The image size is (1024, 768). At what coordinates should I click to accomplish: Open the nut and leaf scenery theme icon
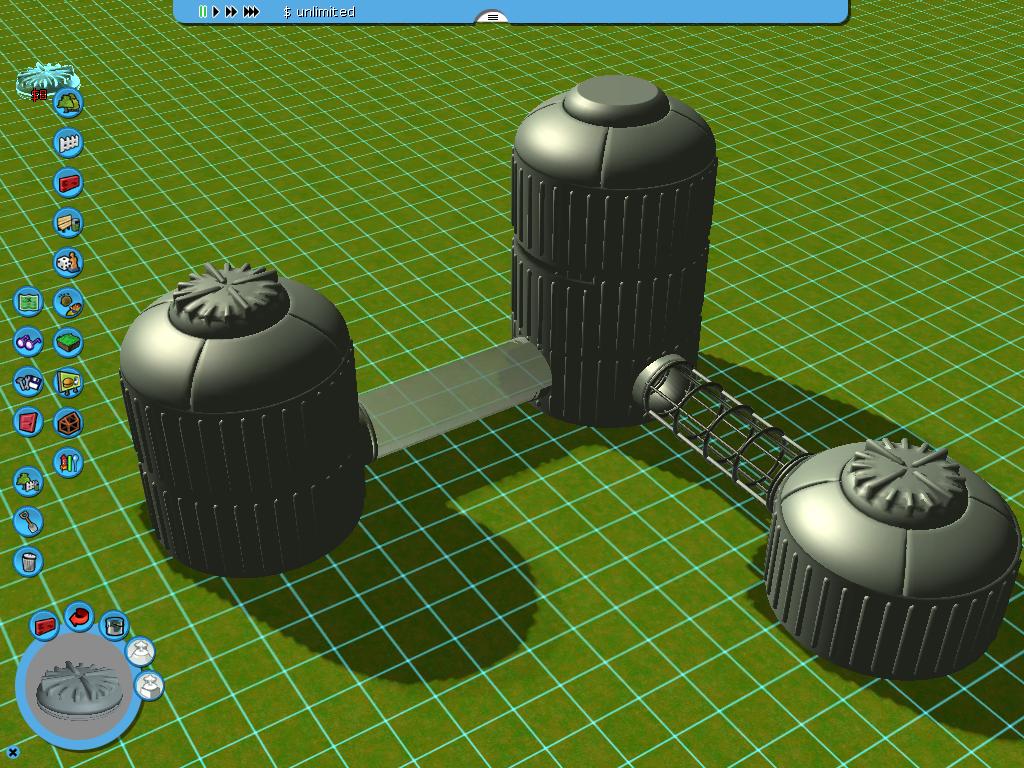68,303
